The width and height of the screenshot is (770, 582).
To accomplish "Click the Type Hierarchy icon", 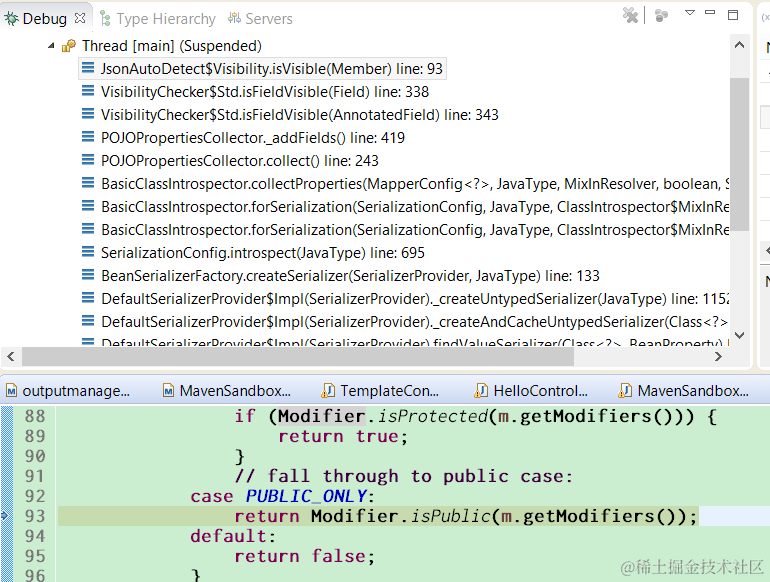I will [x=105, y=19].
